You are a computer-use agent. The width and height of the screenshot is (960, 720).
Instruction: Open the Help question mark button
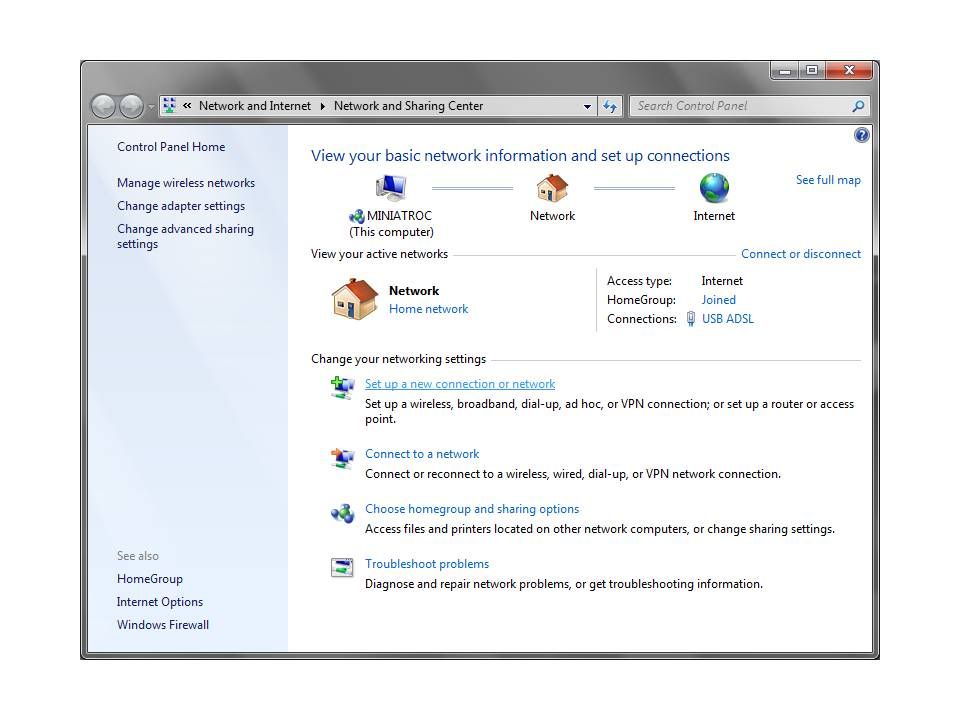tap(861, 136)
